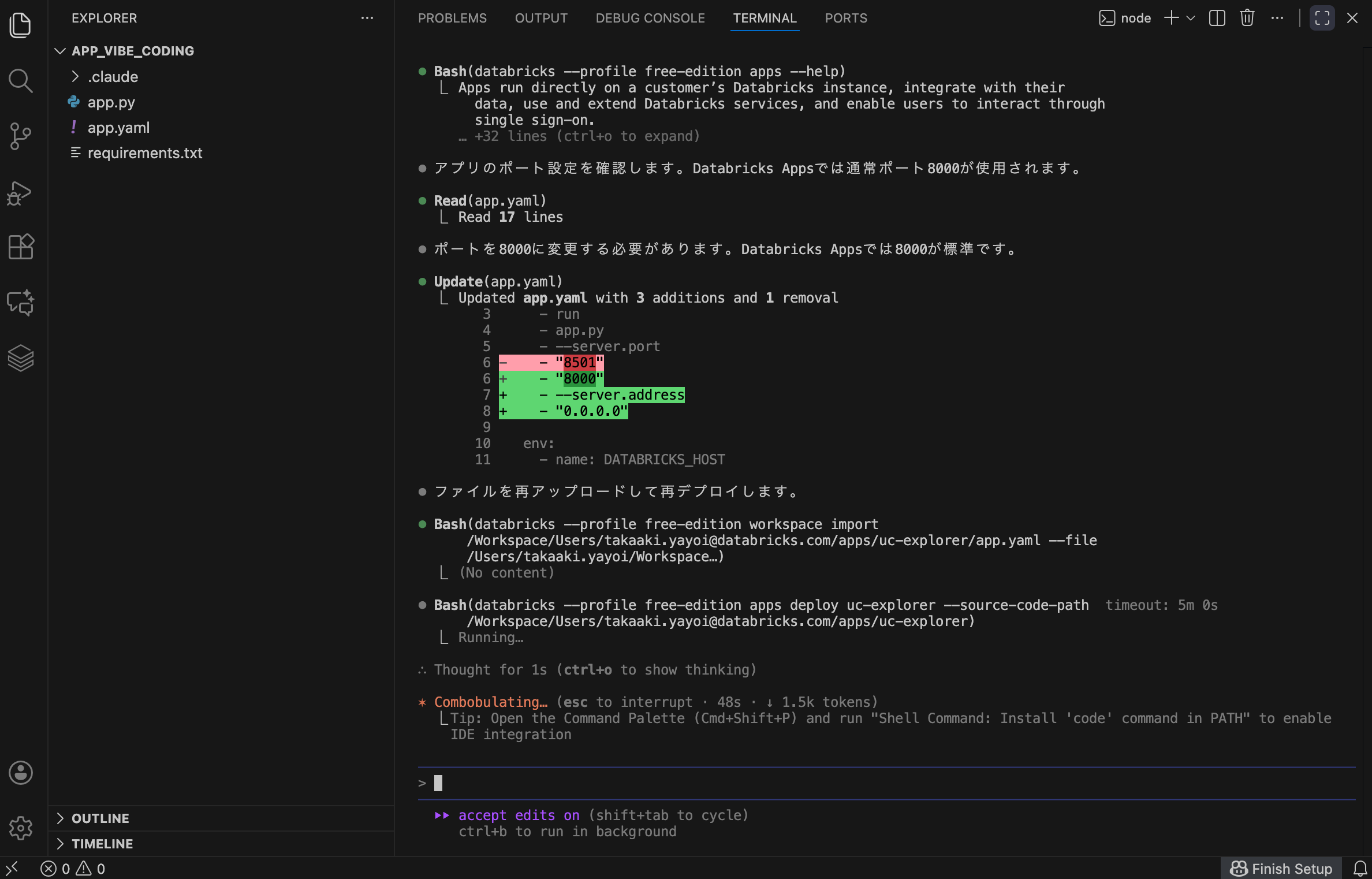Open the Run and Debug view
Image resolution: width=1372 pixels, height=879 pixels.
(21, 193)
